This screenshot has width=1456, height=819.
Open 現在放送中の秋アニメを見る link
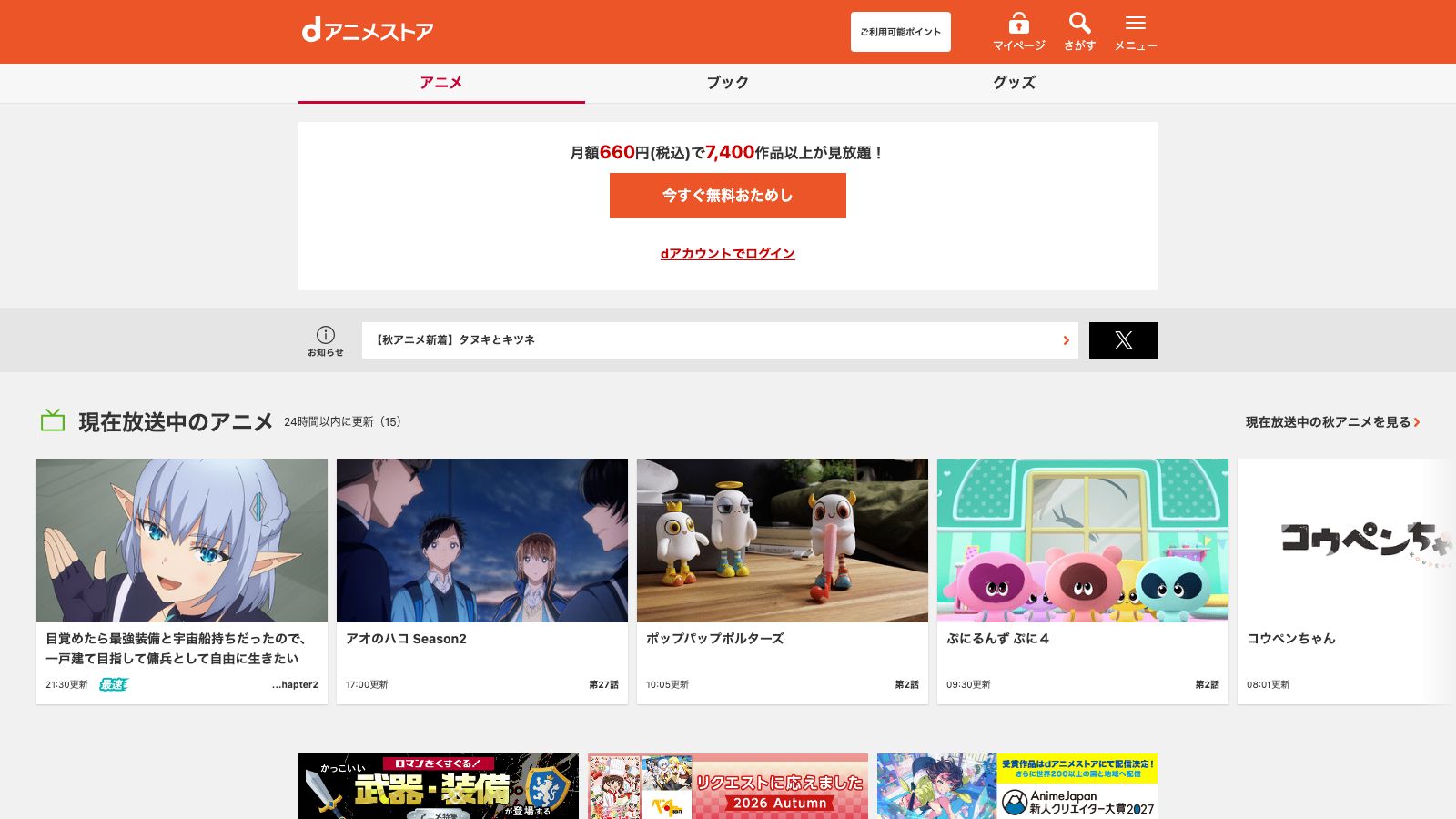[1332, 422]
